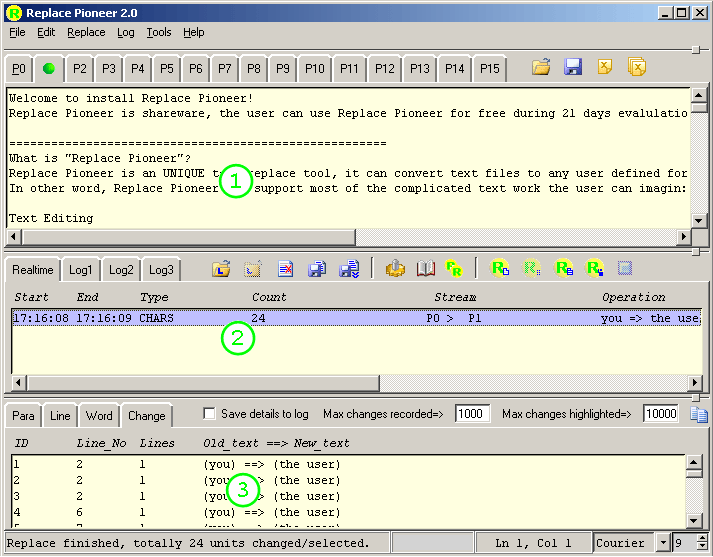Click text editor left scroll arrow
Image resolution: width=713 pixels, height=557 pixels.
point(13,236)
